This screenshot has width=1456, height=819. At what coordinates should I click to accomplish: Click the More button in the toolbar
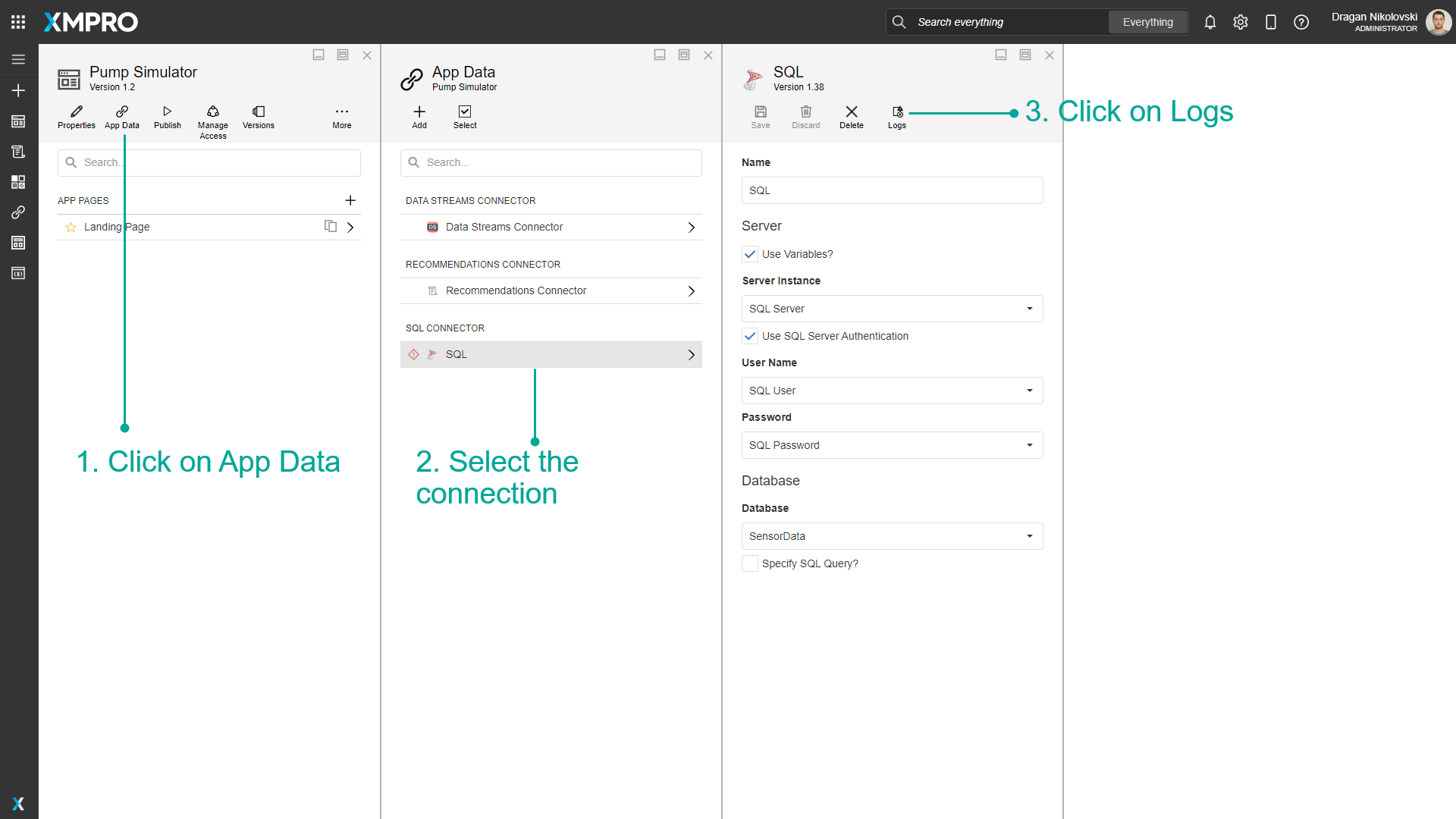click(341, 117)
